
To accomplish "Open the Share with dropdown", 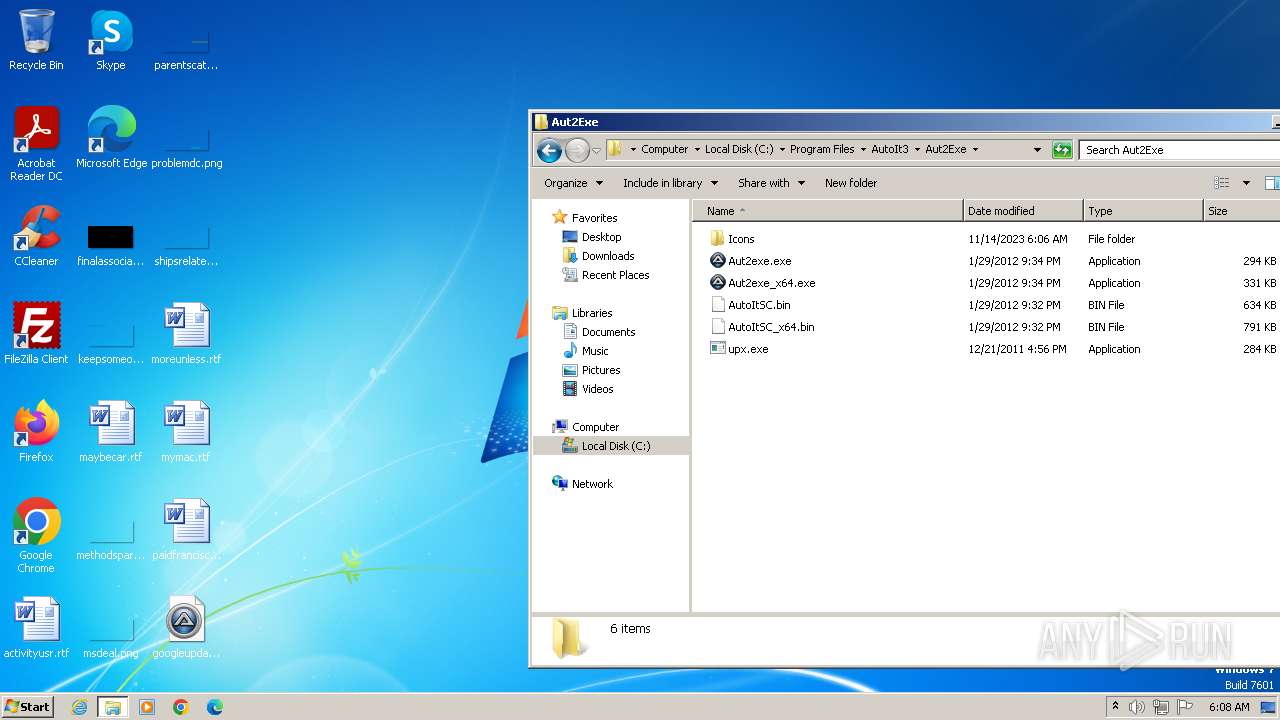I will [x=771, y=183].
